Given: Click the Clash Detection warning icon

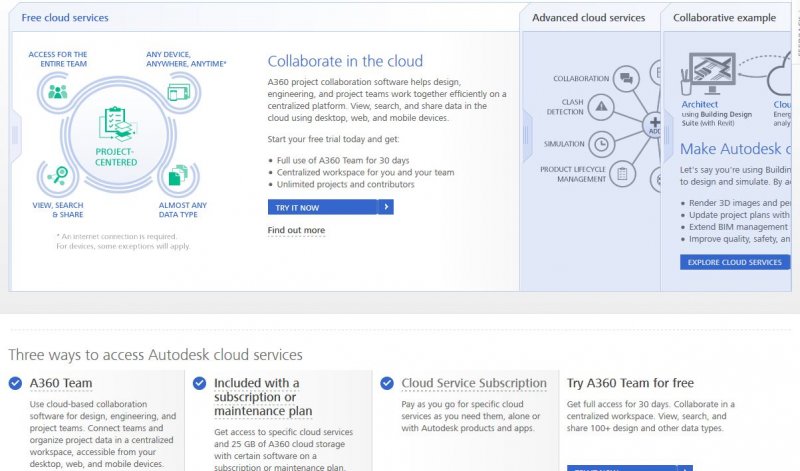Looking at the screenshot, I should coord(601,107).
